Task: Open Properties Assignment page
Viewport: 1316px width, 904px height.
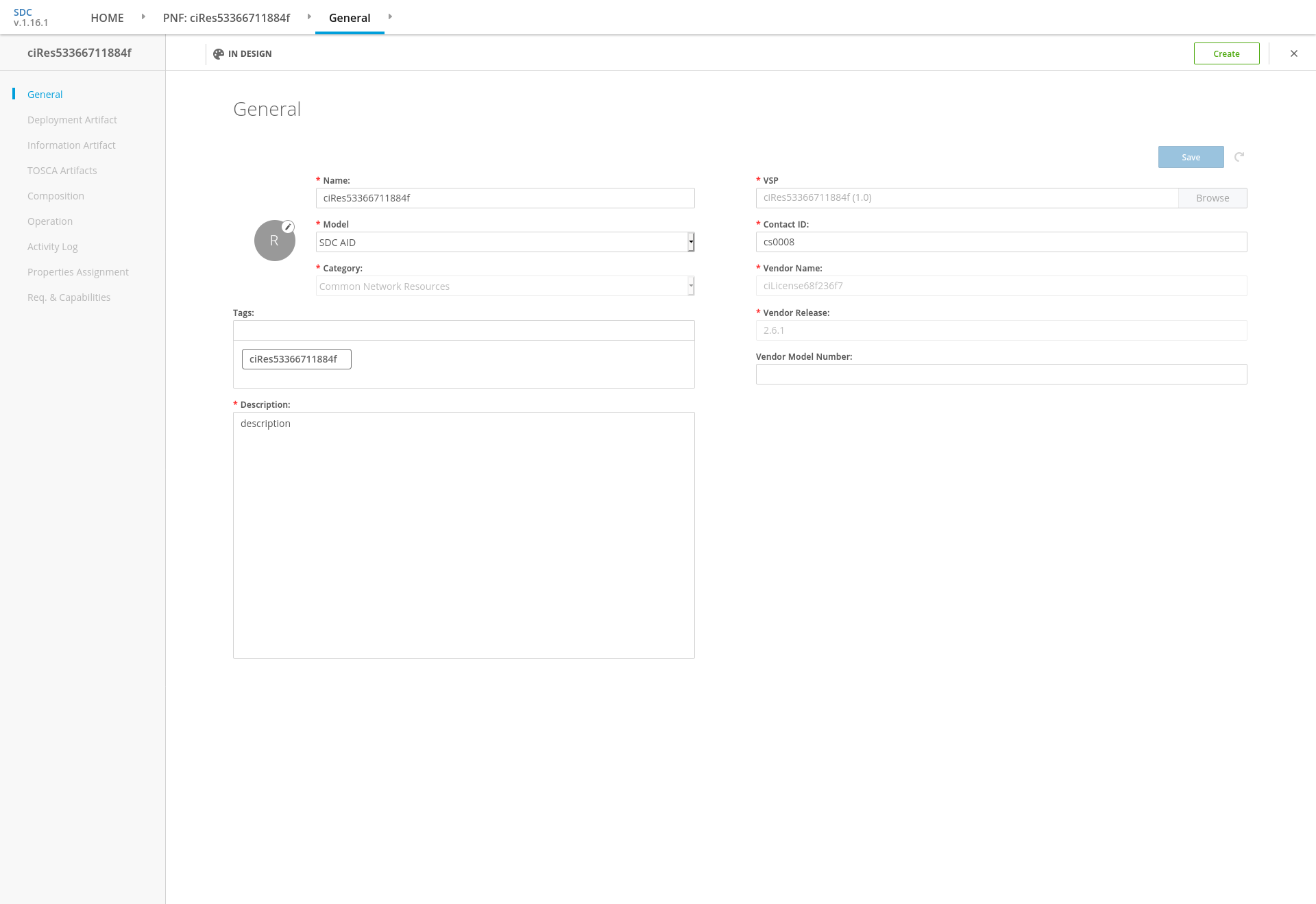Action: (x=78, y=272)
